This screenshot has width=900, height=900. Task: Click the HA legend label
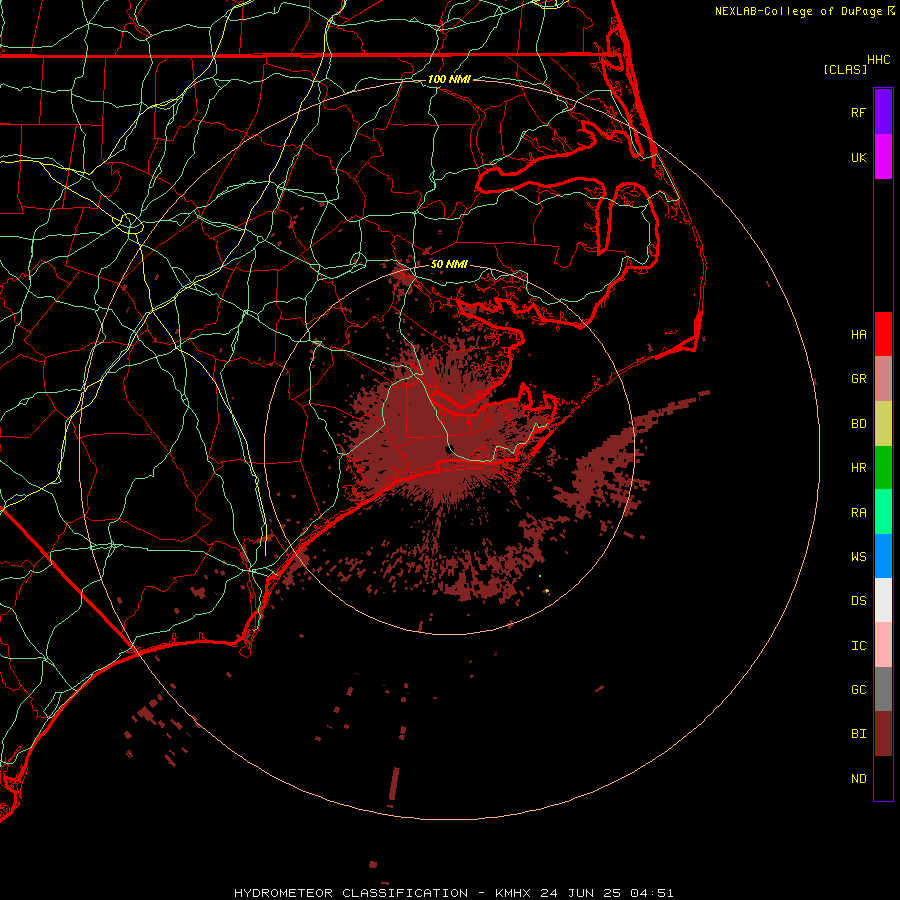click(x=858, y=334)
